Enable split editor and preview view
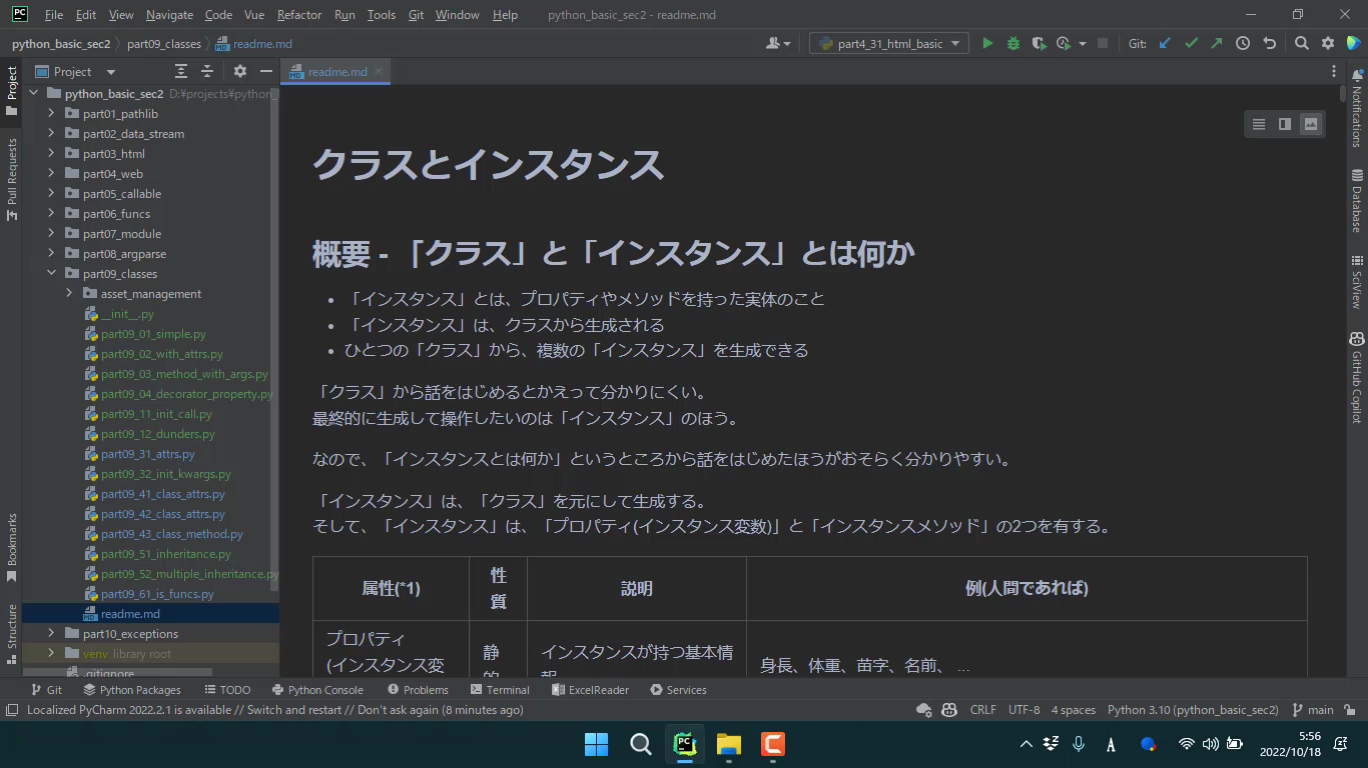Viewport: 1368px width, 768px height. (x=1285, y=123)
